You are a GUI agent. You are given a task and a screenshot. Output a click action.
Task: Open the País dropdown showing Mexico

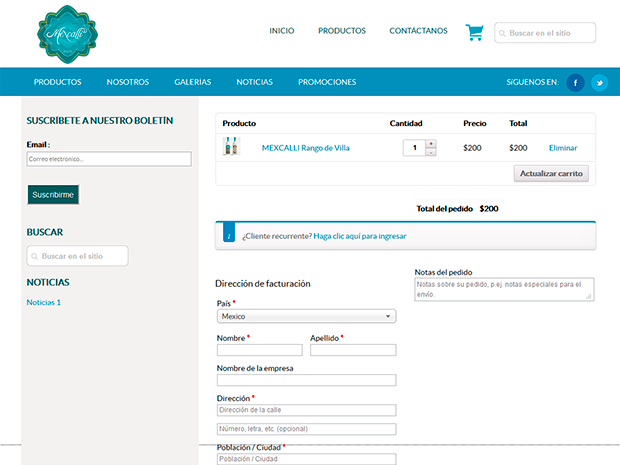pyautogui.click(x=306, y=316)
